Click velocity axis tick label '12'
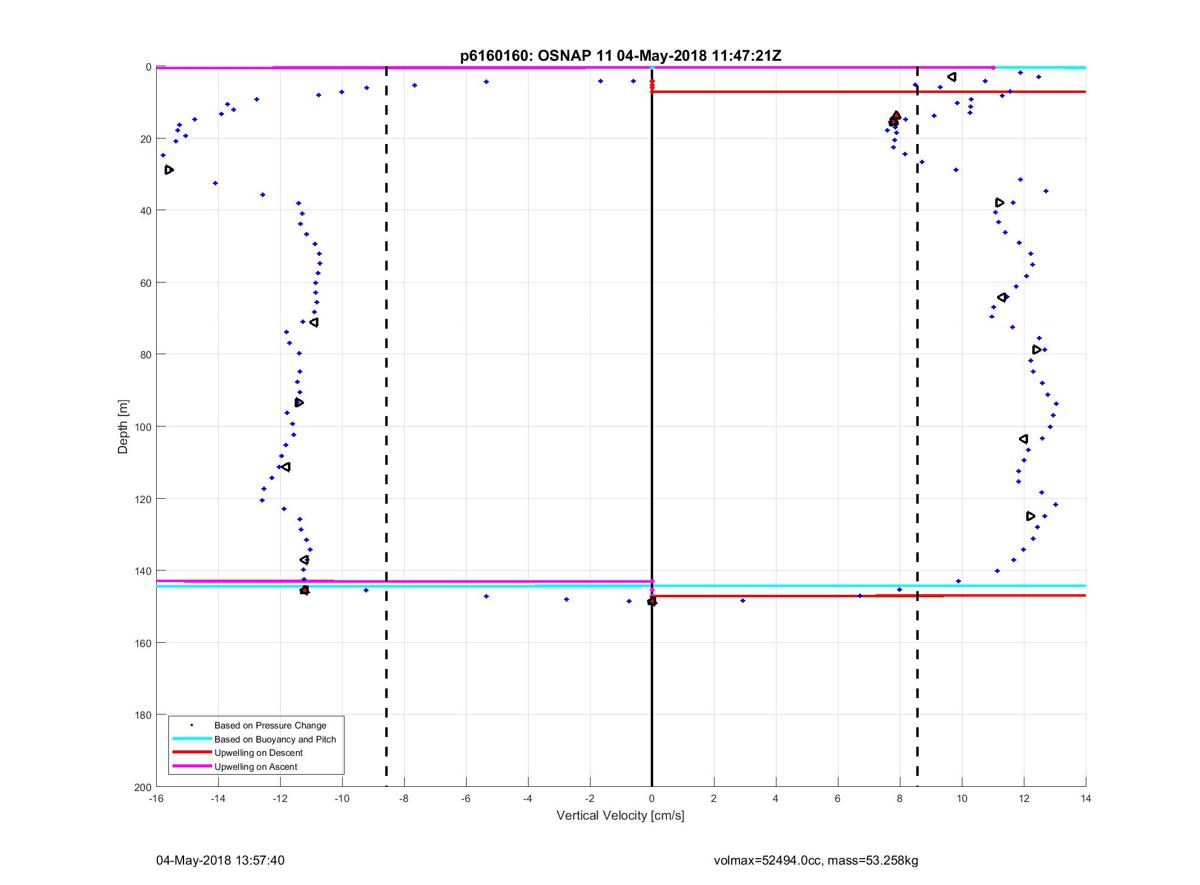The height and width of the screenshot is (885, 1200). pyautogui.click(x=1024, y=798)
